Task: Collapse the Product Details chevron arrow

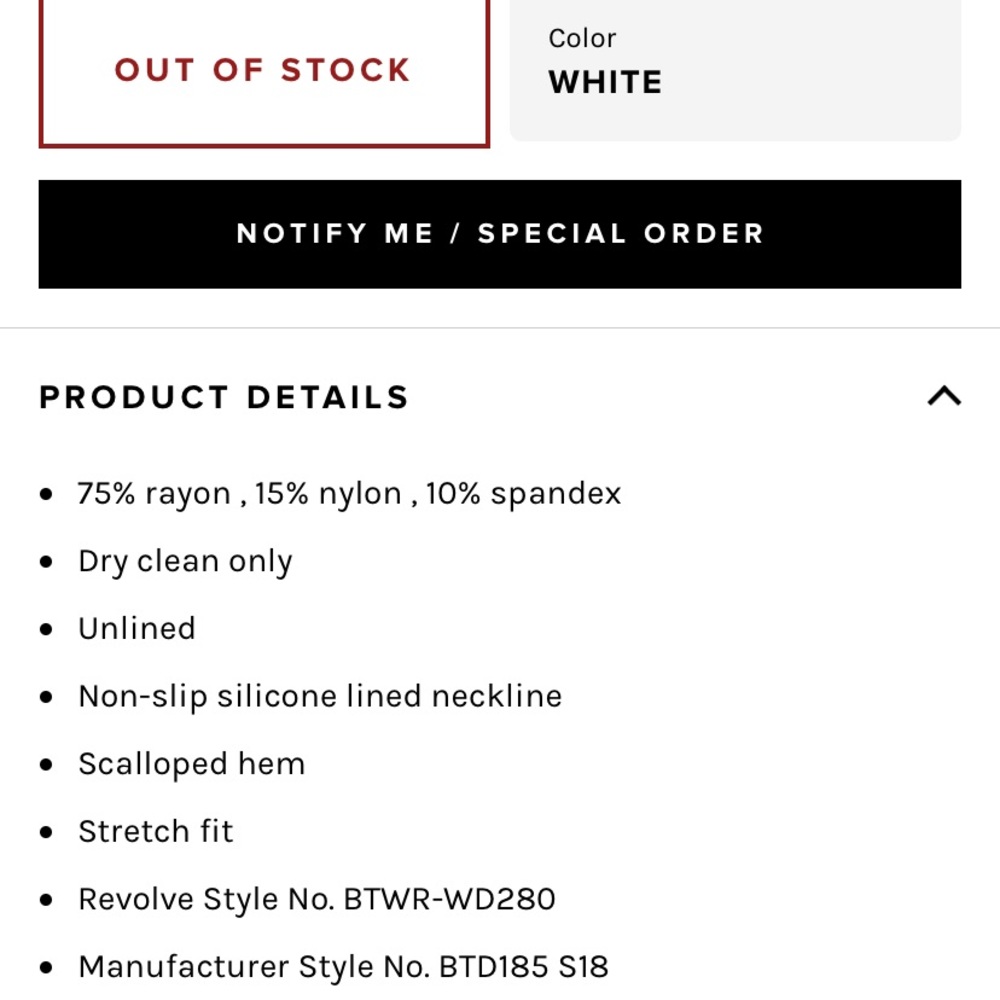Action: click(943, 397)
